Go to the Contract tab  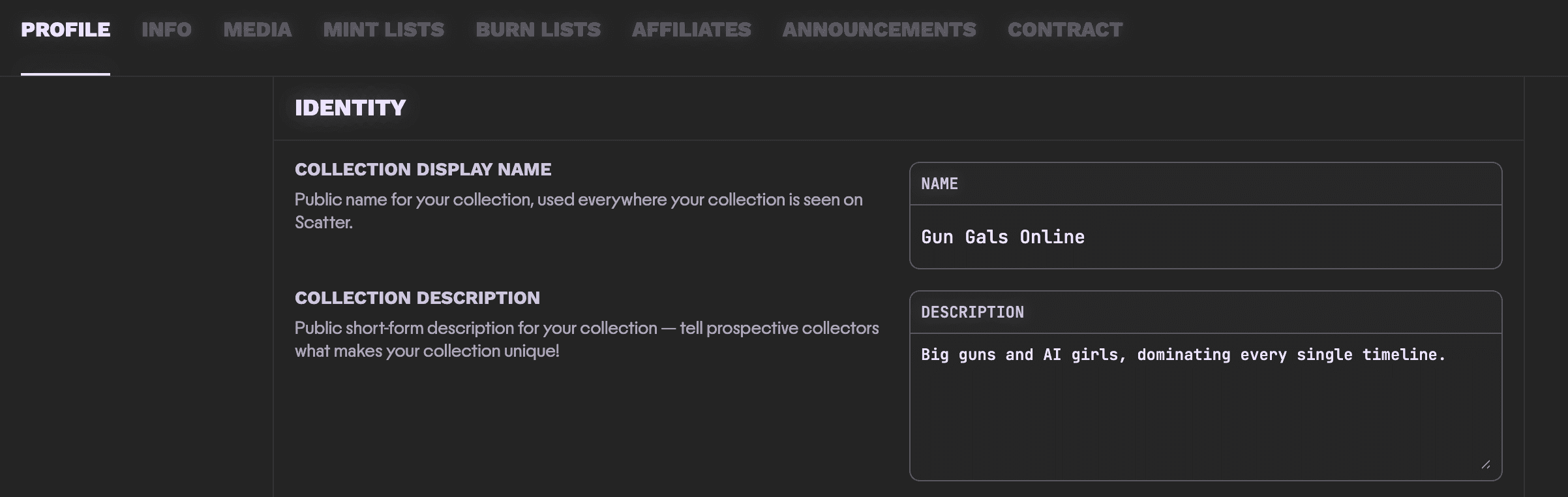pyautogui.click(x=1065, y=30)
